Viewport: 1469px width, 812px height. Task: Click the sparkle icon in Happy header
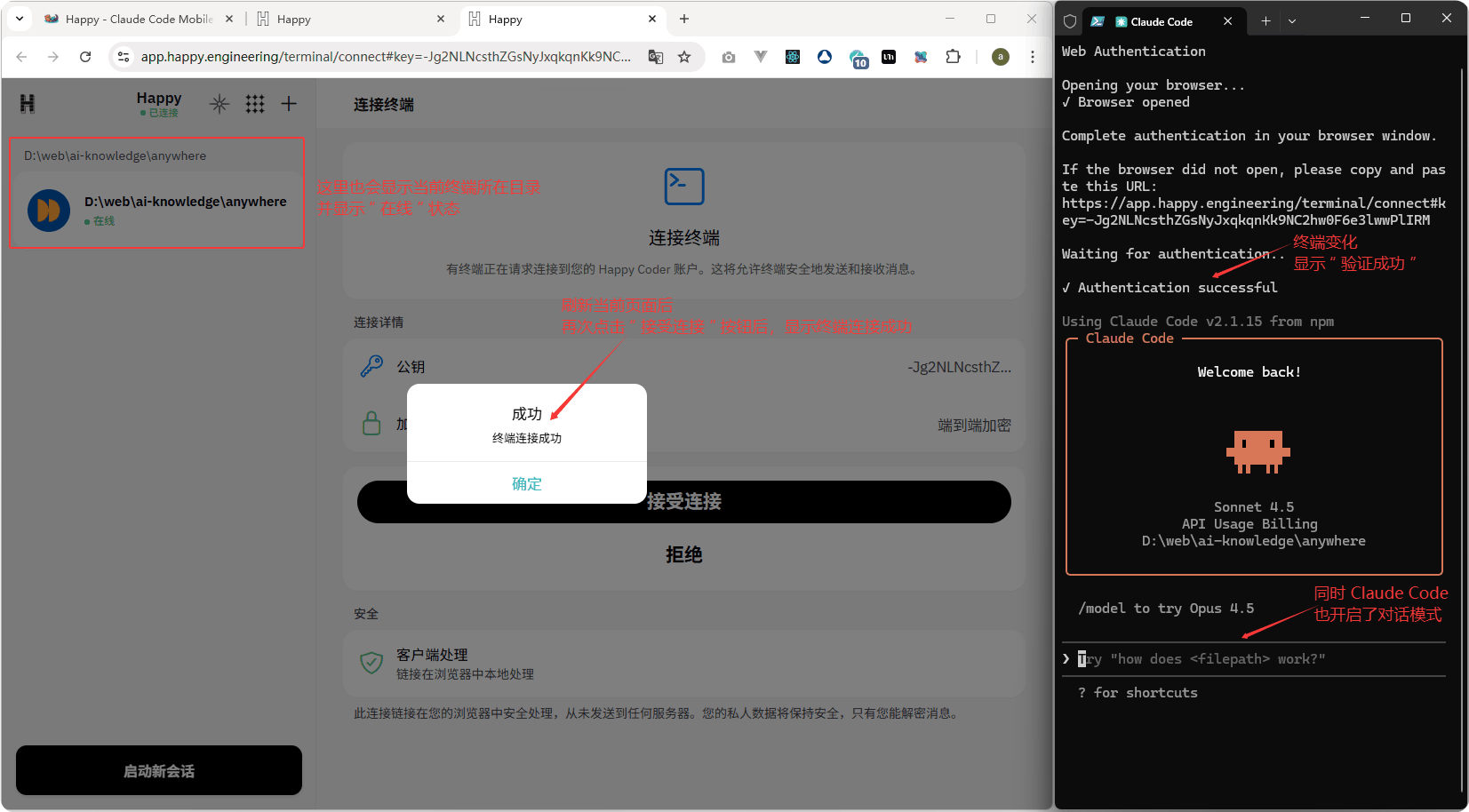click(x=220, y=104)
